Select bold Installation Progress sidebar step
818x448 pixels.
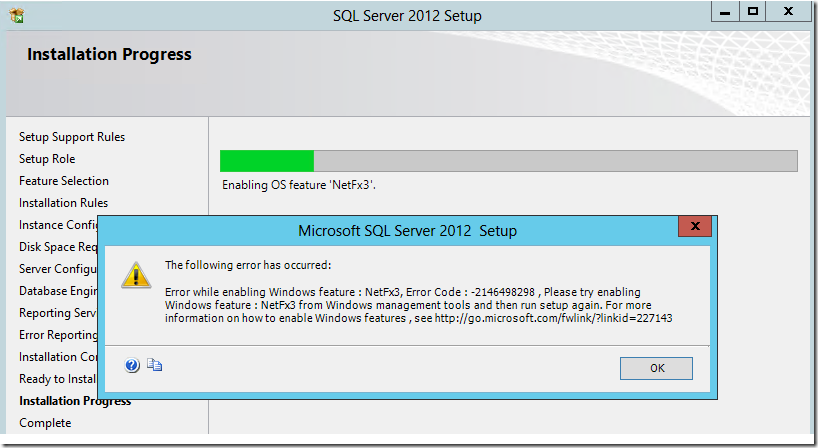pos(75,401)
